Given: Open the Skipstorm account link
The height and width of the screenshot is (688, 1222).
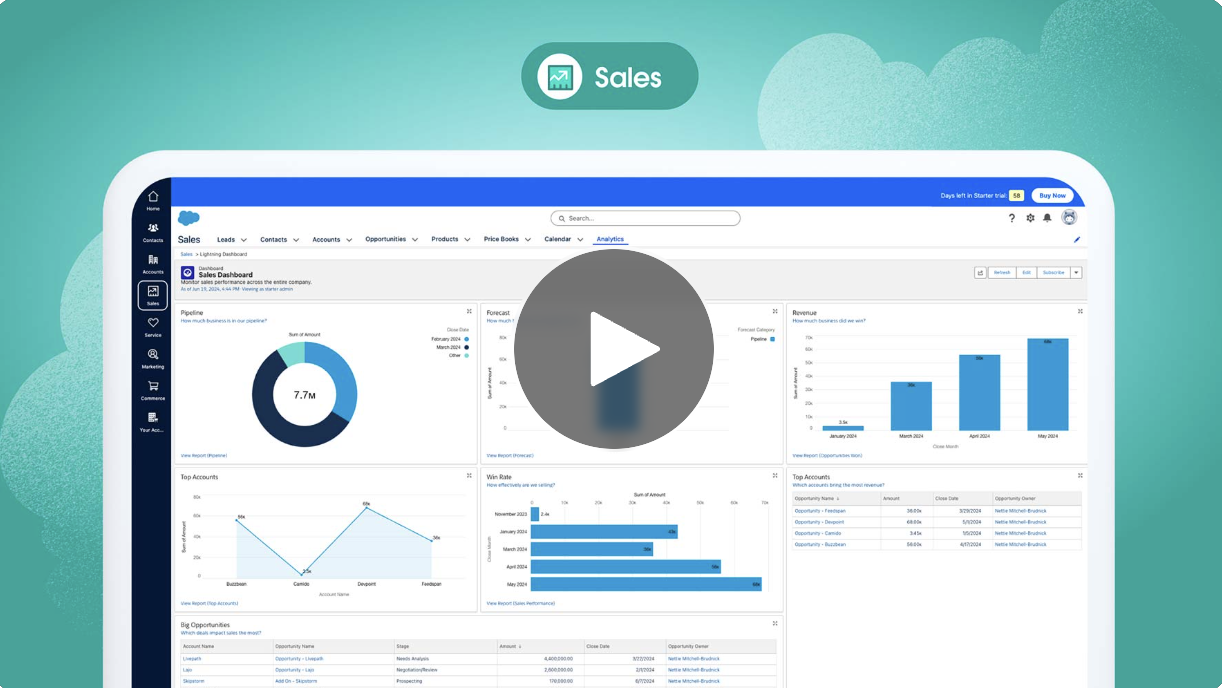Looking at the screenshot, I should pos(192,681).
